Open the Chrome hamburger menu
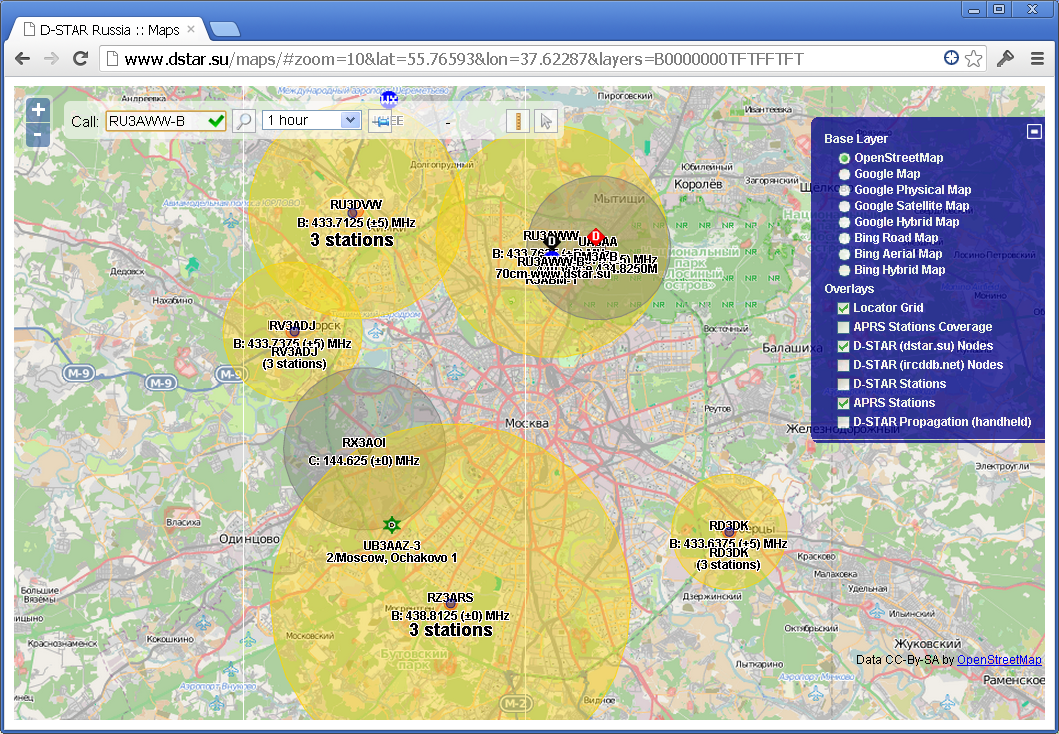 (1037, 59)
